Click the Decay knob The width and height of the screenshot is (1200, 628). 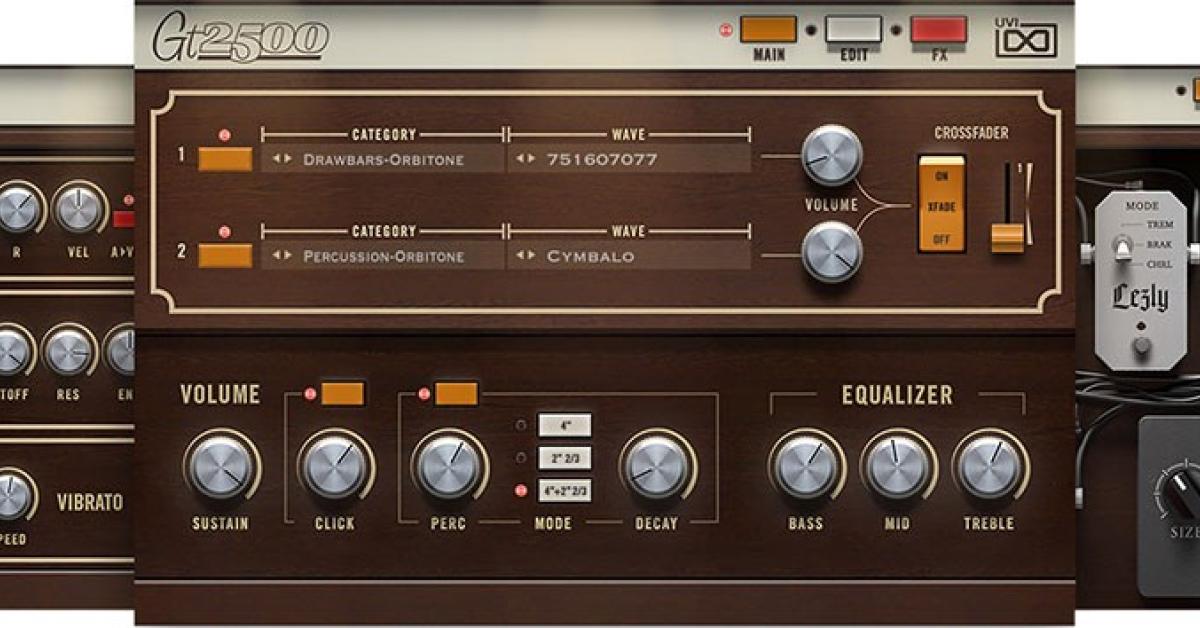coord(655,467)
